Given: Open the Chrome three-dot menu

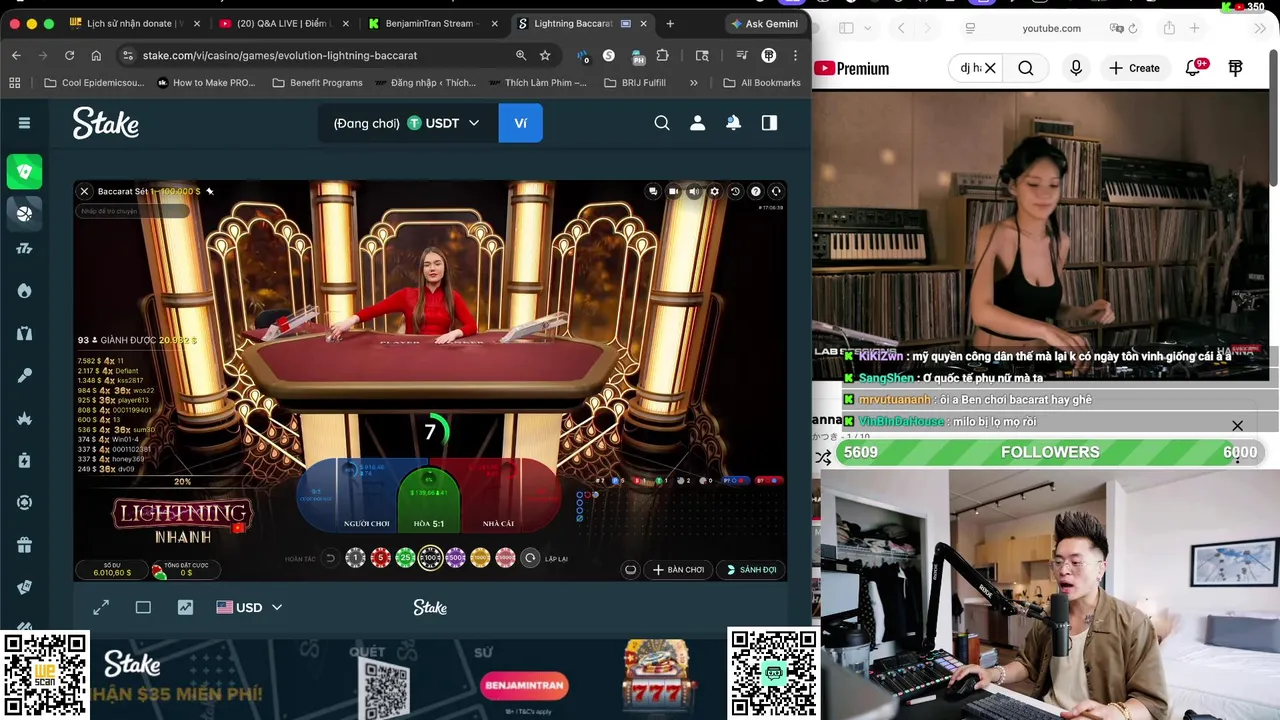Looking at the screenshot, I should coord(795,55).
